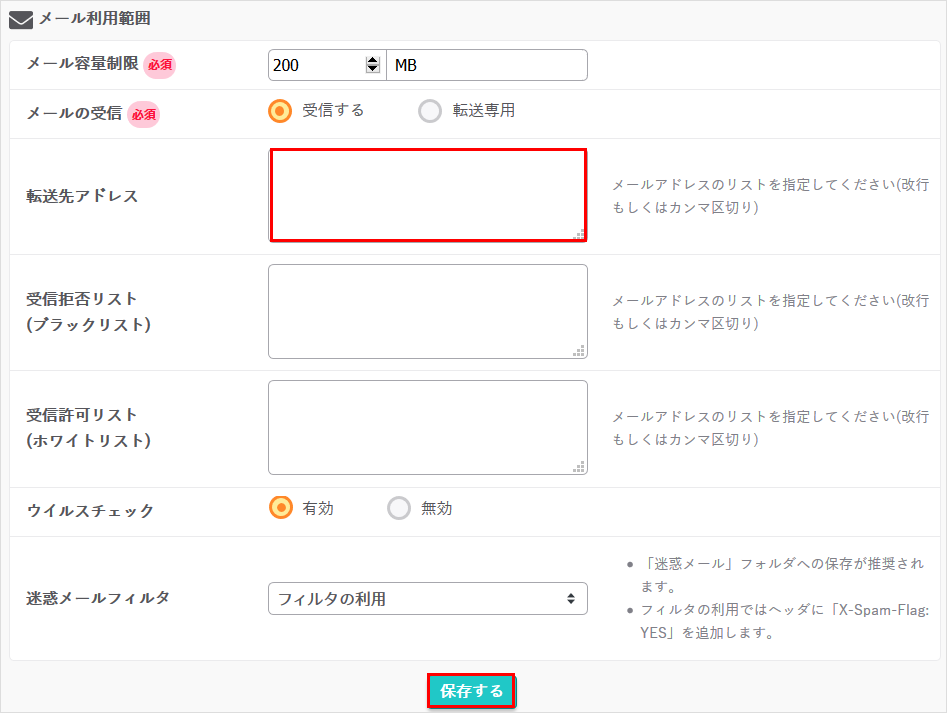The width and height of the screenshot is (947, 713).
Task: Click the 受信拒否リスト blacklist textarea
Action: 428,310
